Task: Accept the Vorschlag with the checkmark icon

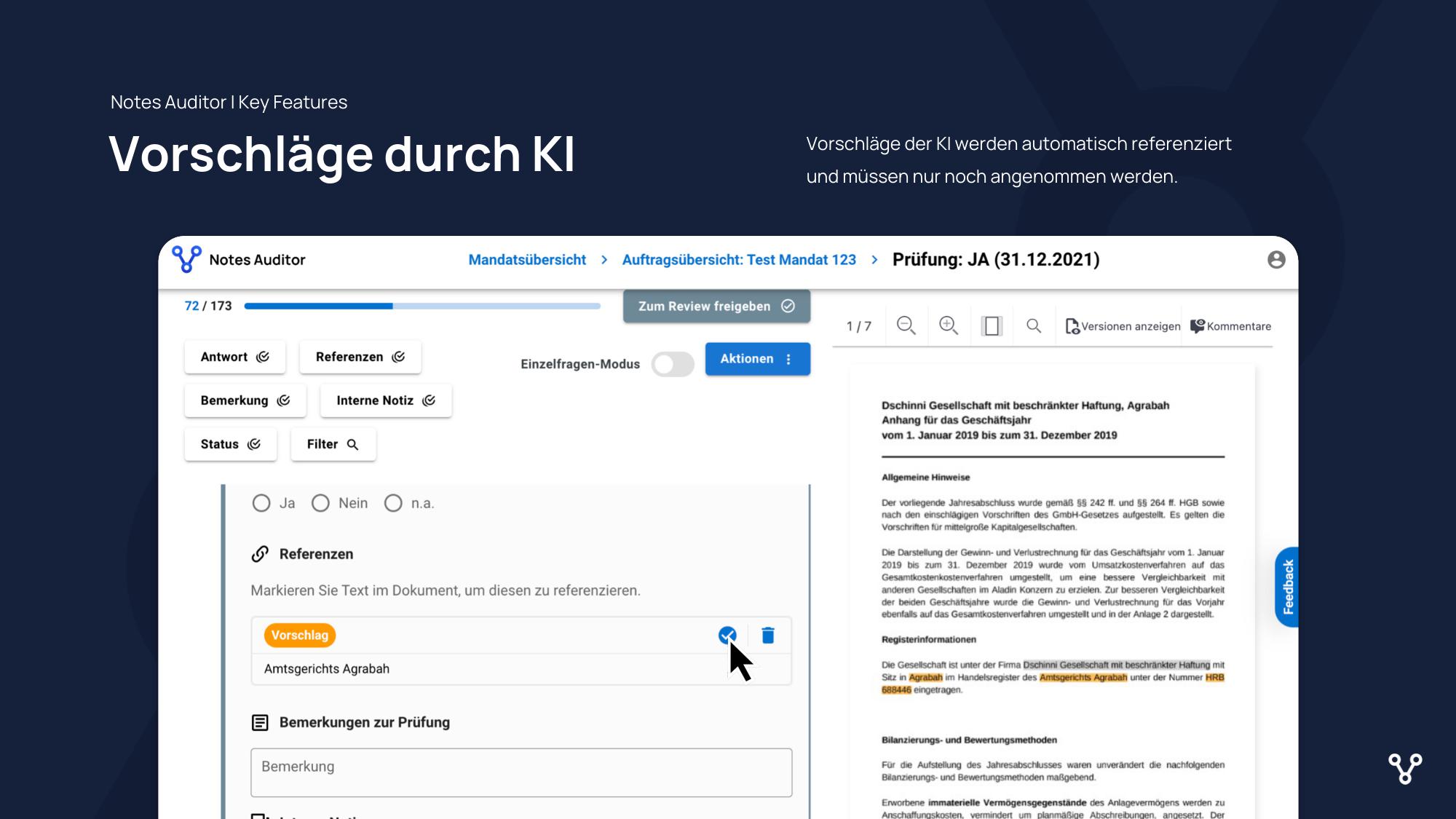Action: [x=727, y=636]
